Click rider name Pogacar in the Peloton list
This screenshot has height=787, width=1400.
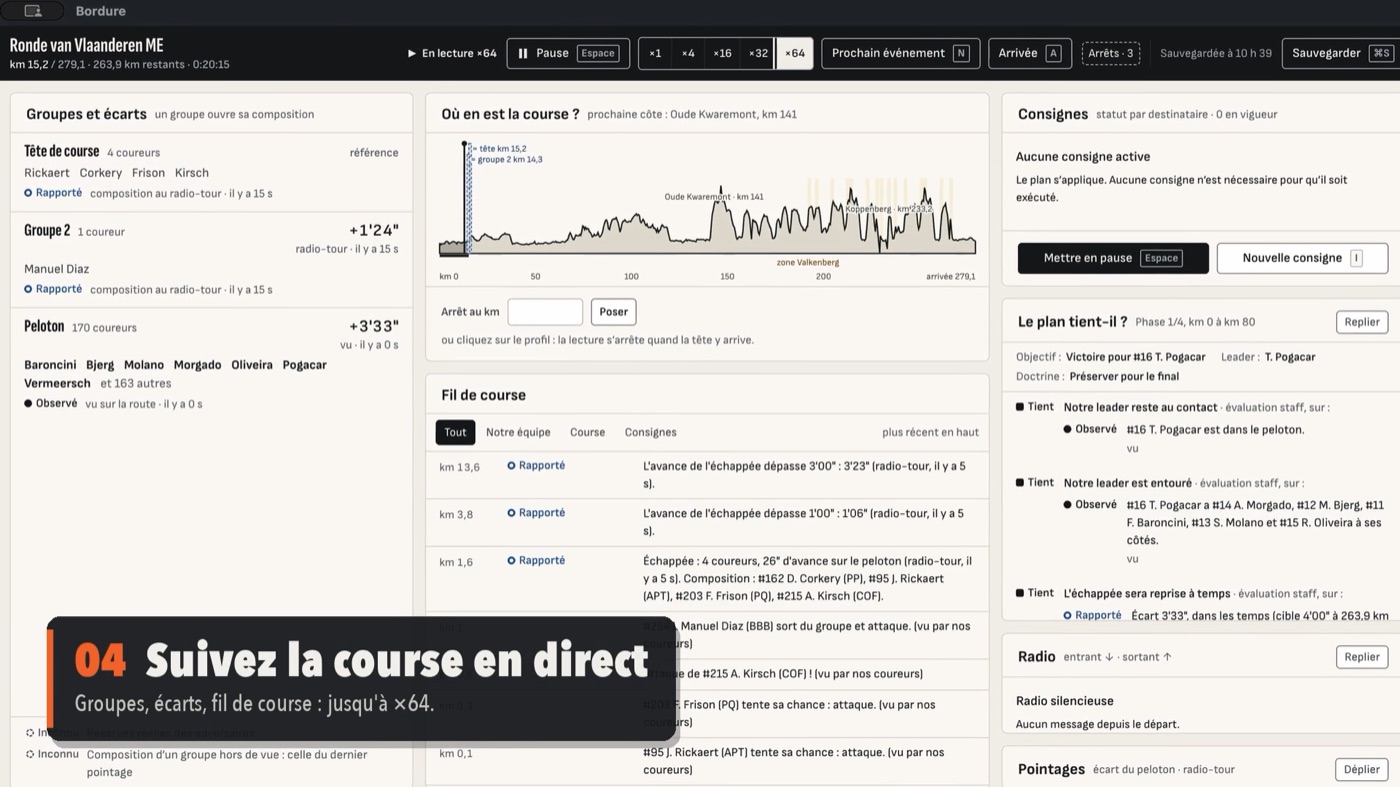[305, 365]
